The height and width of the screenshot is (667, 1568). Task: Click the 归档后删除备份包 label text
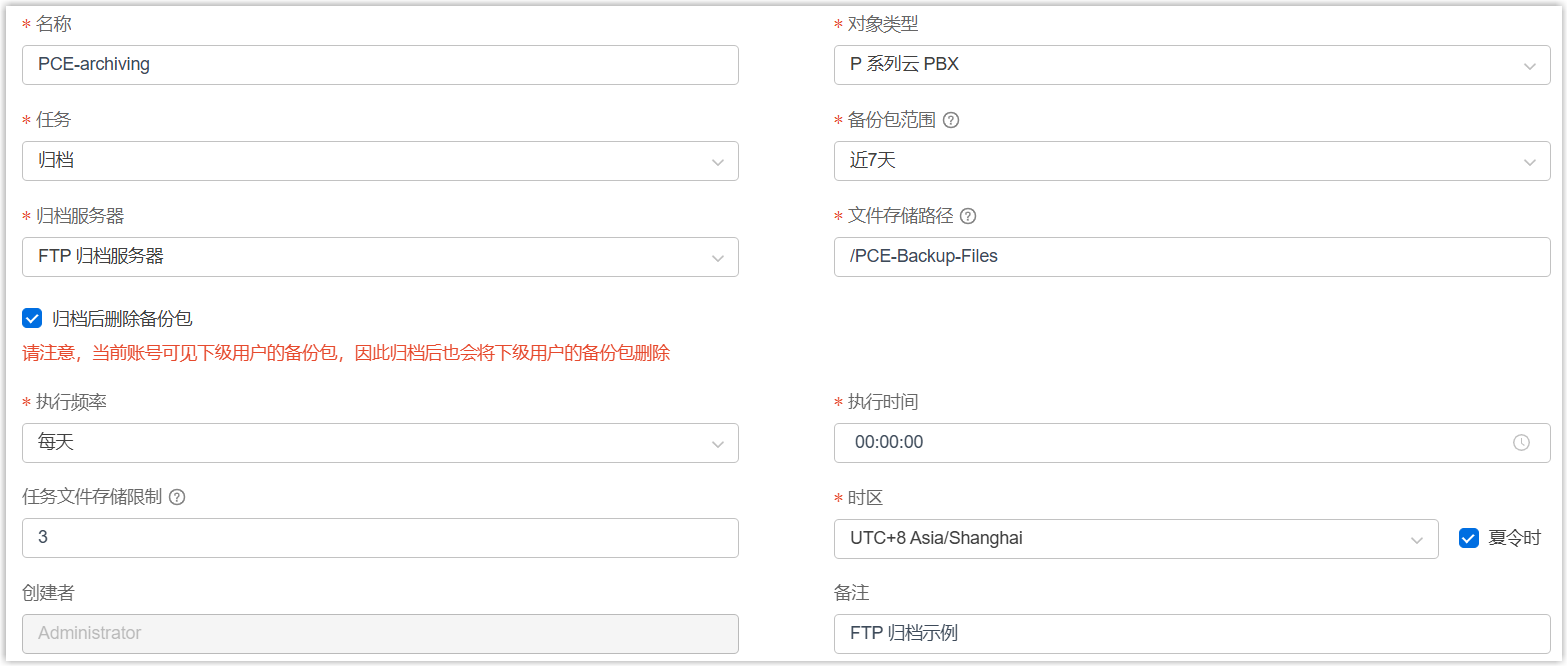(122, 319)
